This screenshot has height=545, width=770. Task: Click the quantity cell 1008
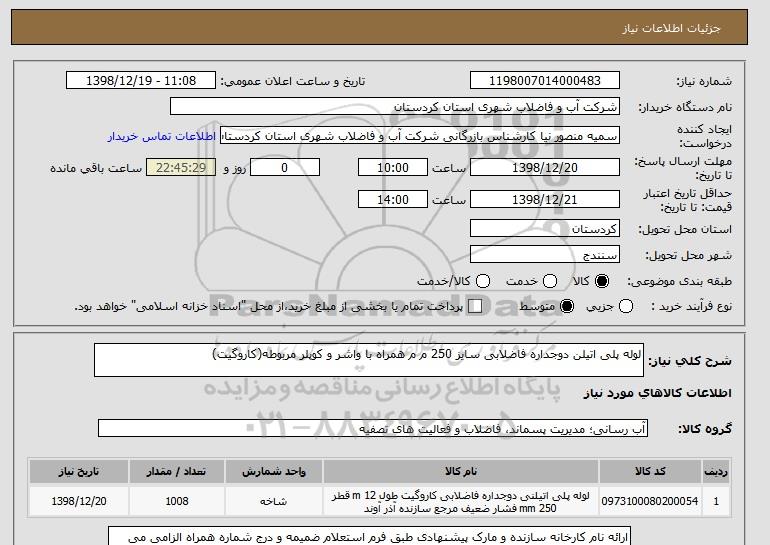point(177,501)
